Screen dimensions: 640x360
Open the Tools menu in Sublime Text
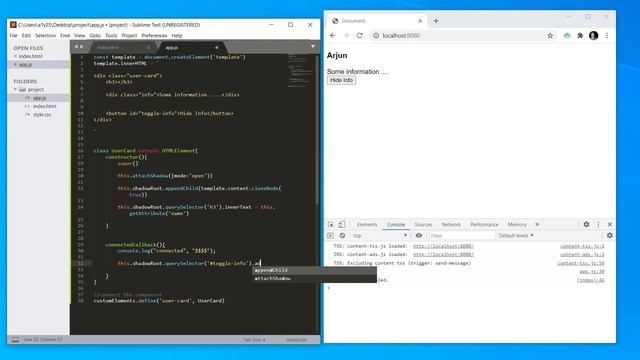point(111,36)
